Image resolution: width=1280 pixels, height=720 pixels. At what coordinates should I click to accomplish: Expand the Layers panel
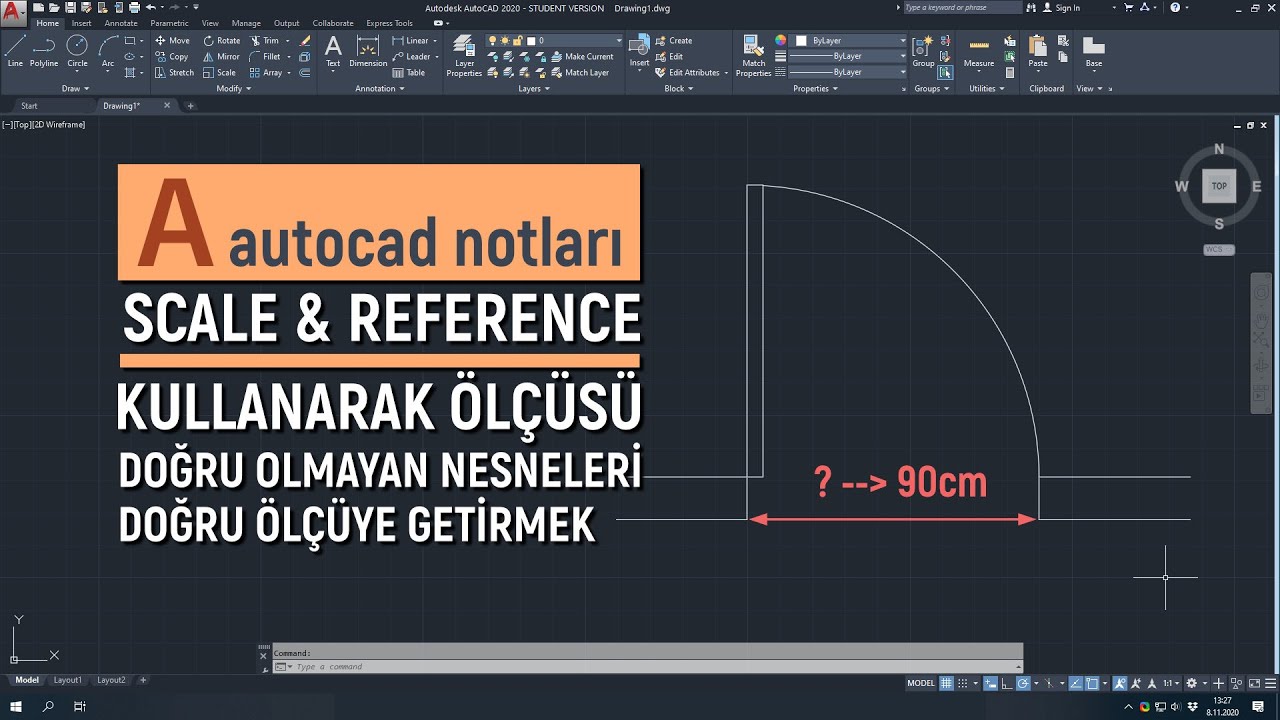click(x=532, y=88)
